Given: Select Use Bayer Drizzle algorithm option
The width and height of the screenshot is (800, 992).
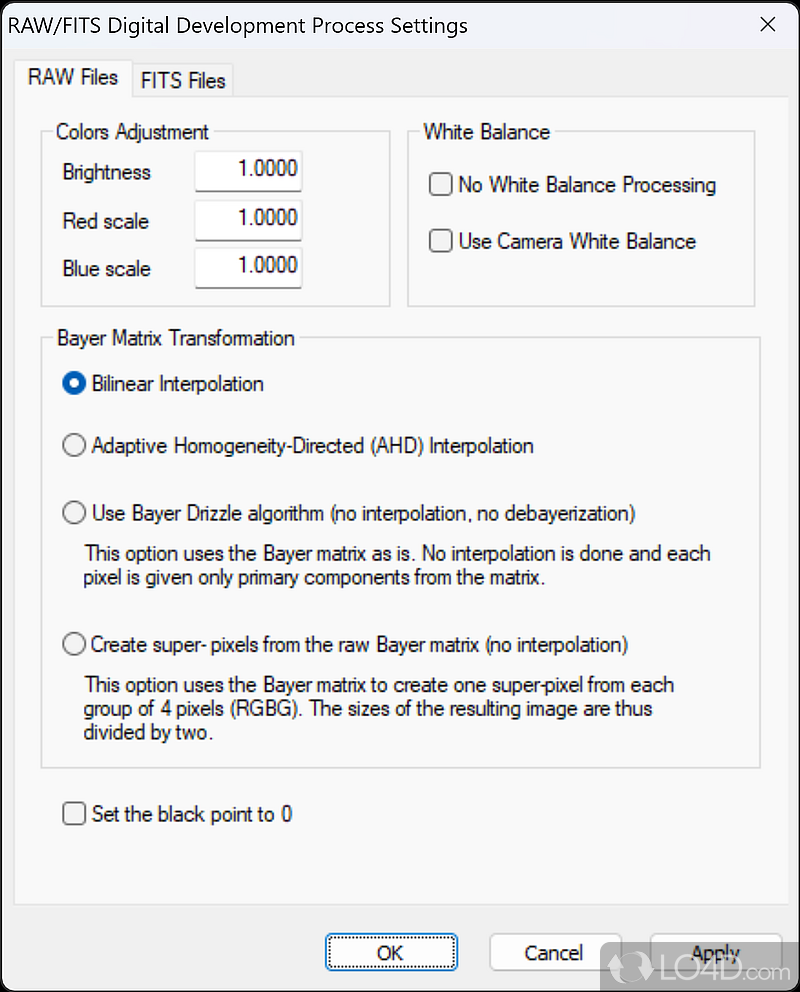Looking at the screenshot, I should pyautogui.click(x=75, y=514).
